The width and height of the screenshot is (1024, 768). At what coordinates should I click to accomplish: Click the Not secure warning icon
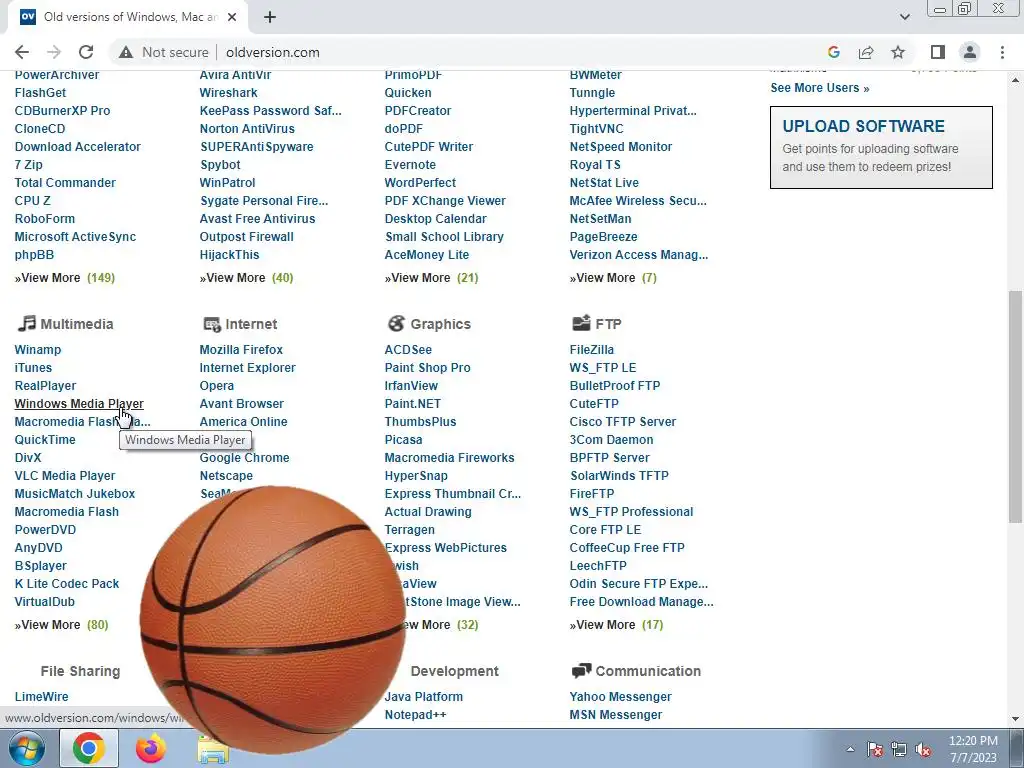(126, 52)
